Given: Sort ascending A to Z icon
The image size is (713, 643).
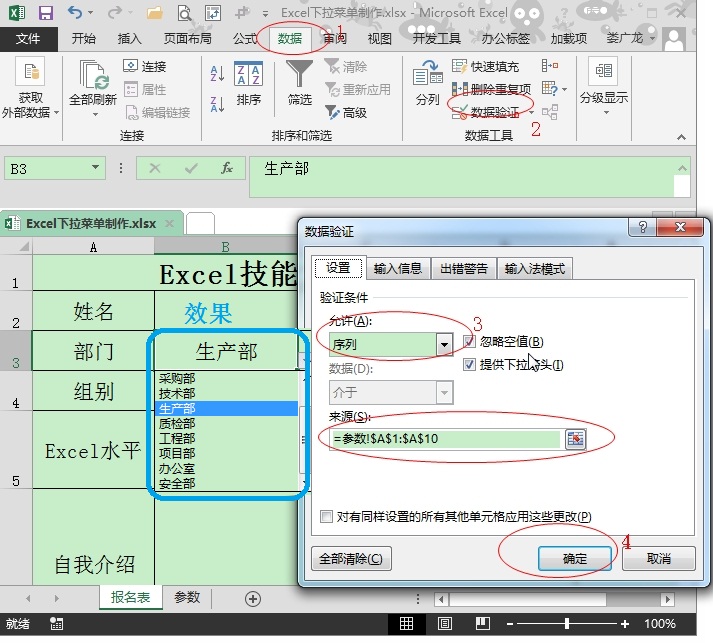Looking at the screenshot, I should coord(217,73).
